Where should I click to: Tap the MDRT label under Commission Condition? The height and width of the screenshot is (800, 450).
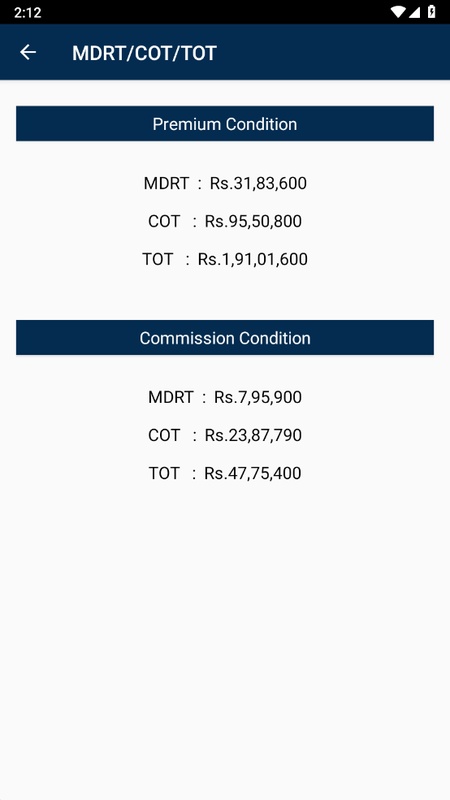(171, 397)
